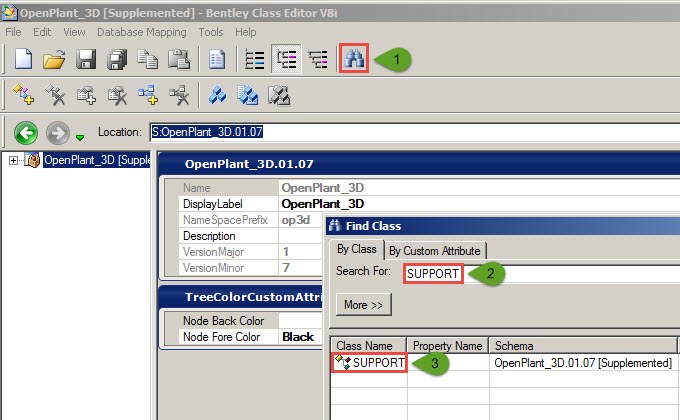This screenshot has height=420, width=680.
Task: Open the File menu
Action: (x=13, y=32)
